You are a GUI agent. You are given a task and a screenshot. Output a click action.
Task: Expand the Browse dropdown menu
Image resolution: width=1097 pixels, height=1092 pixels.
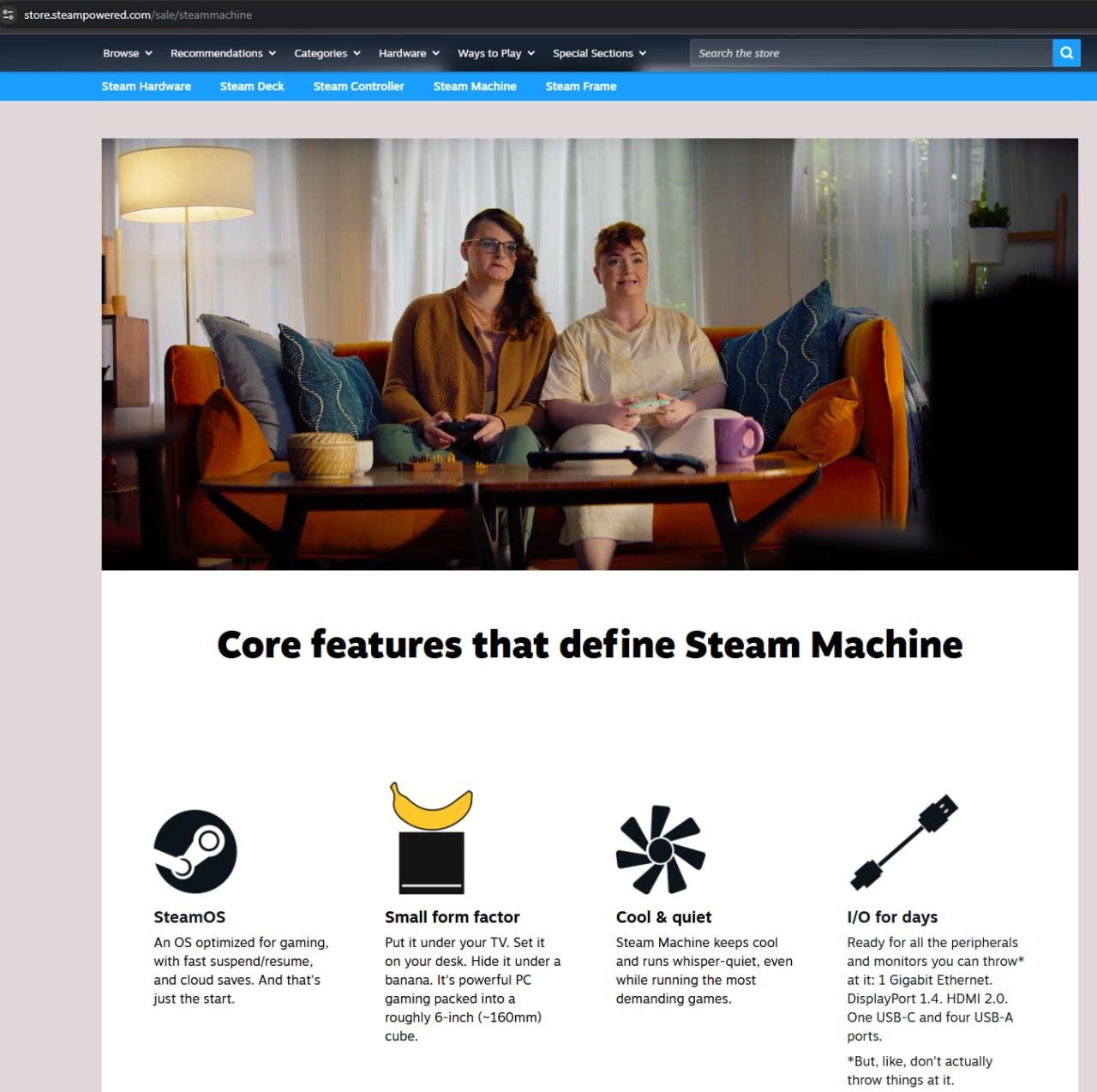(127, 53)
